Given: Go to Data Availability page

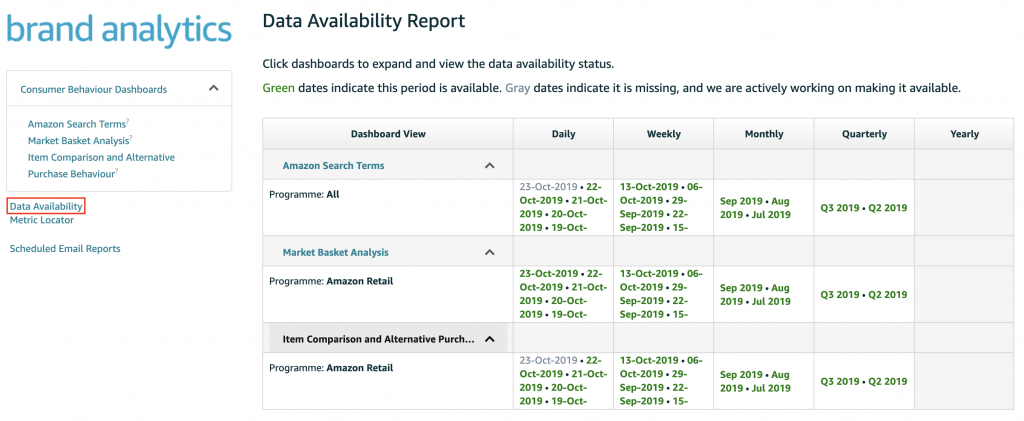Looking at the screenshot, I should (46, 206).
